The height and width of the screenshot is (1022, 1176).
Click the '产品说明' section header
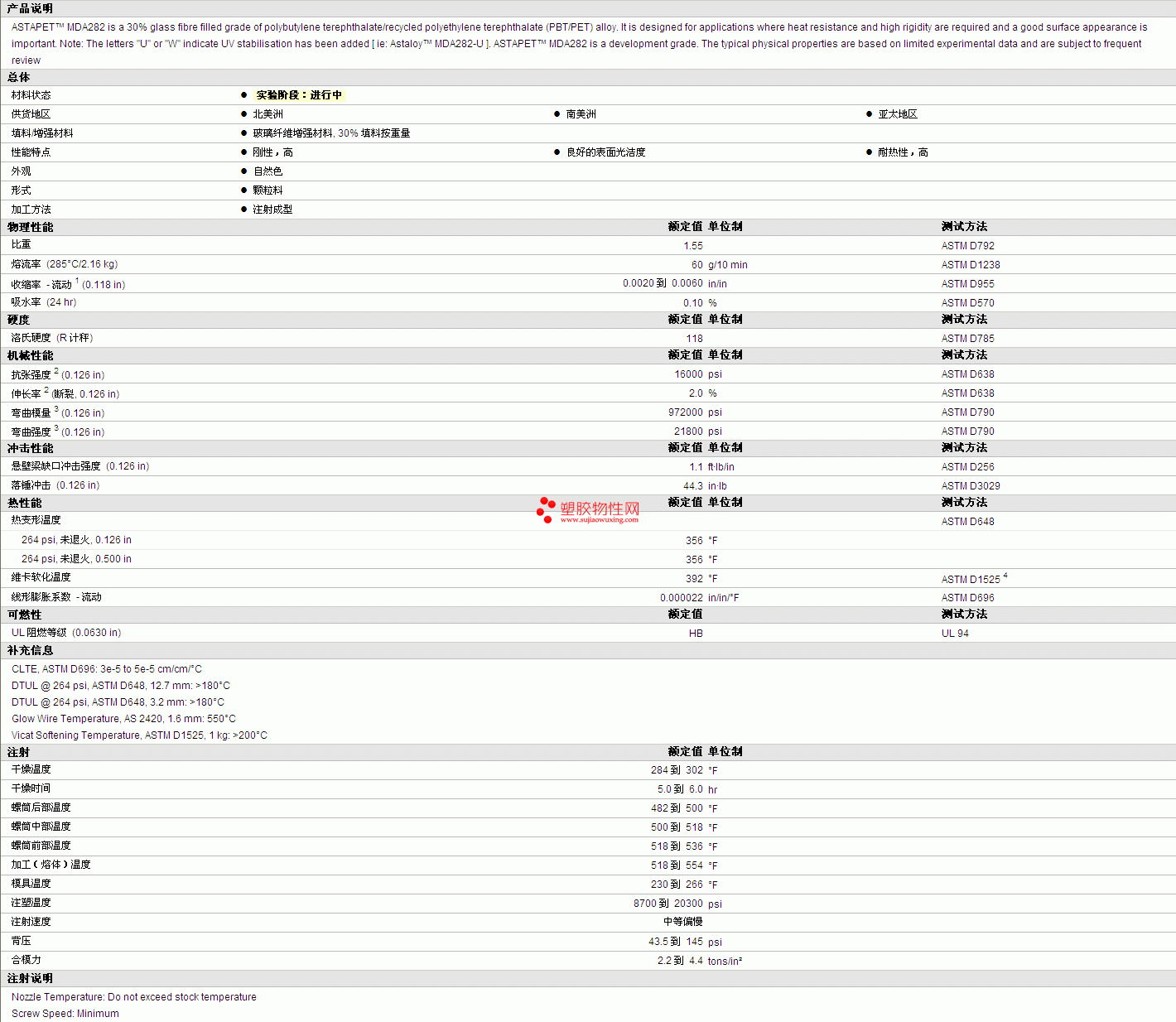point(30,8)
